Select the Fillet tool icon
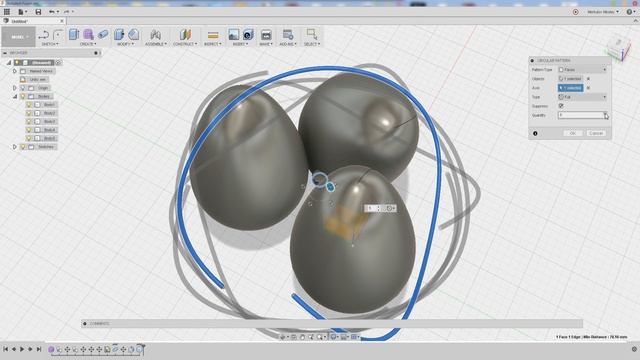The height and width of the screenshot is (360, 640). click(x=133, y=35)
